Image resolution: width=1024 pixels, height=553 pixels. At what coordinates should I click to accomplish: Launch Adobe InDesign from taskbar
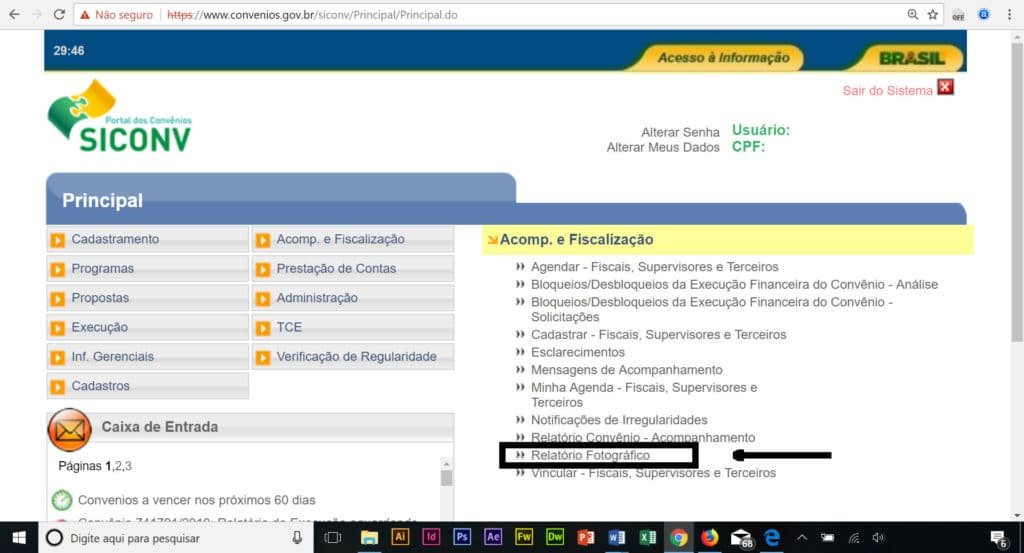(x=431, y=537)
